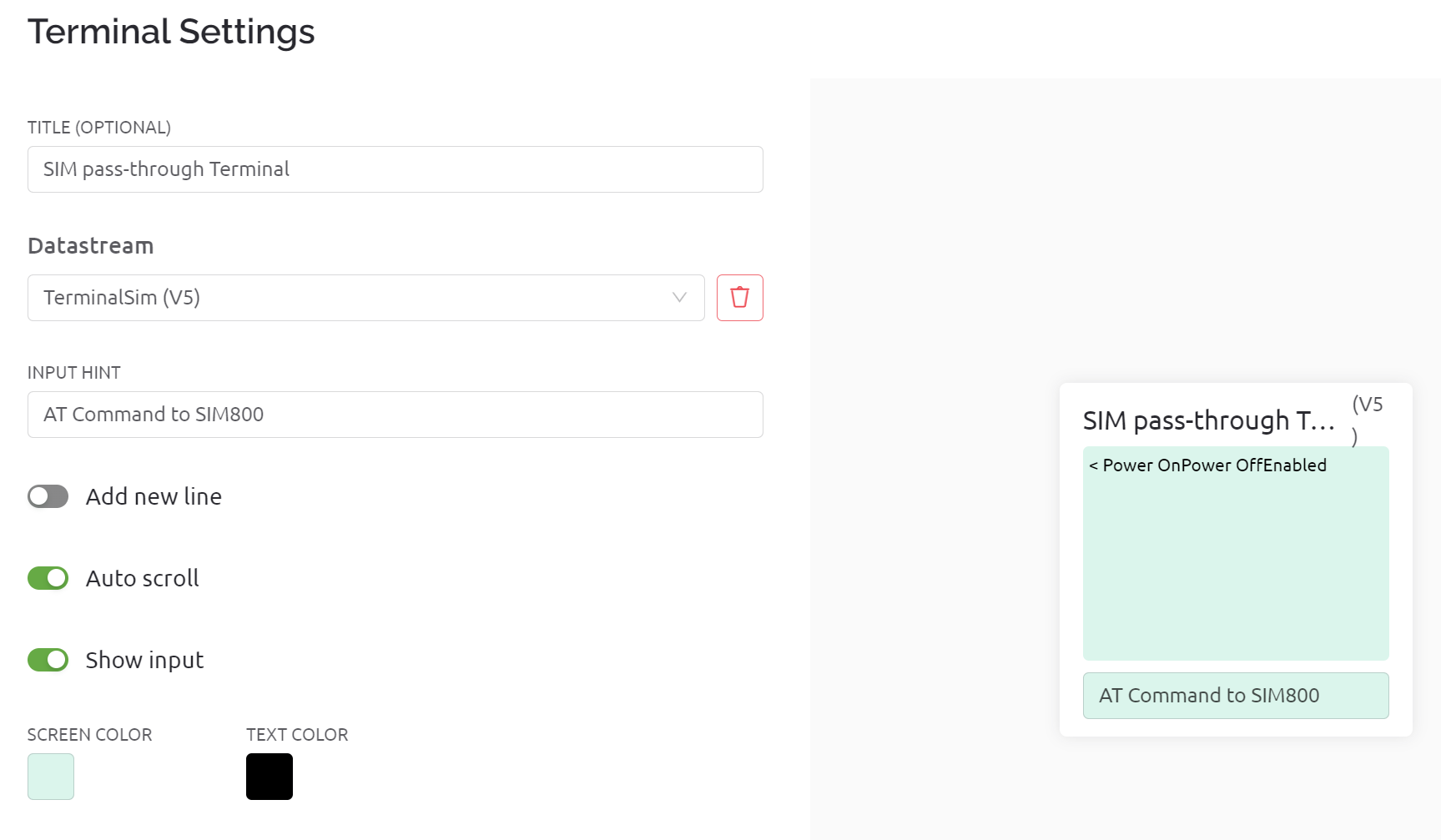Disable the Auto scroll toggle
The width and height of the screenshot is (1441, 840).
pos(48,578)
